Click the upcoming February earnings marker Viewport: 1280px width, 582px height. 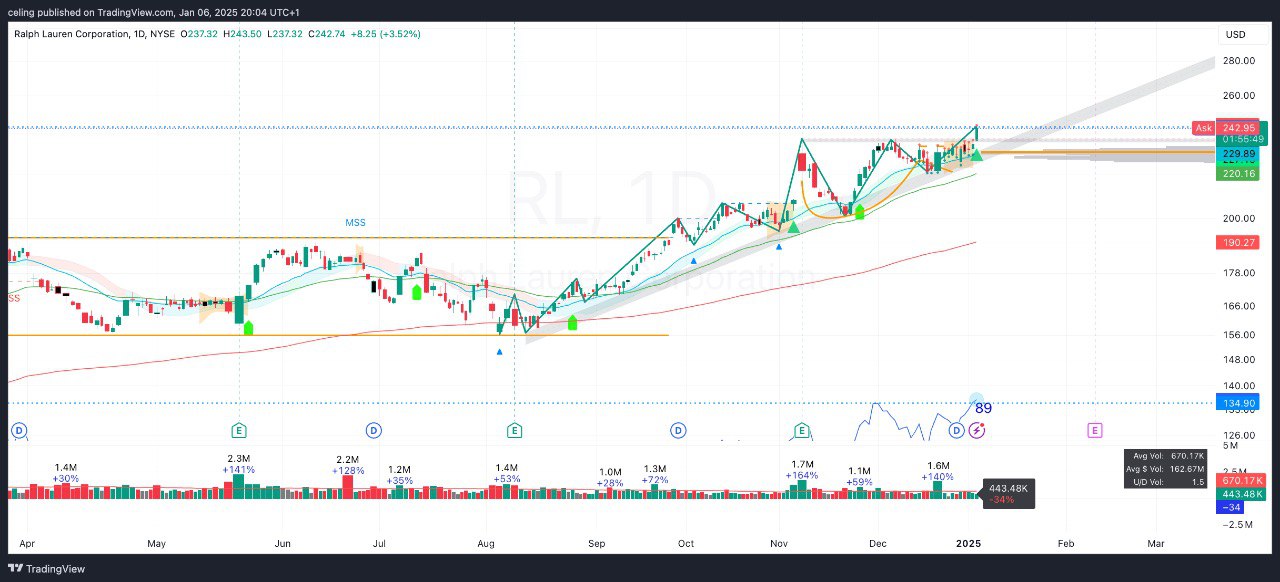point(1095,430)
